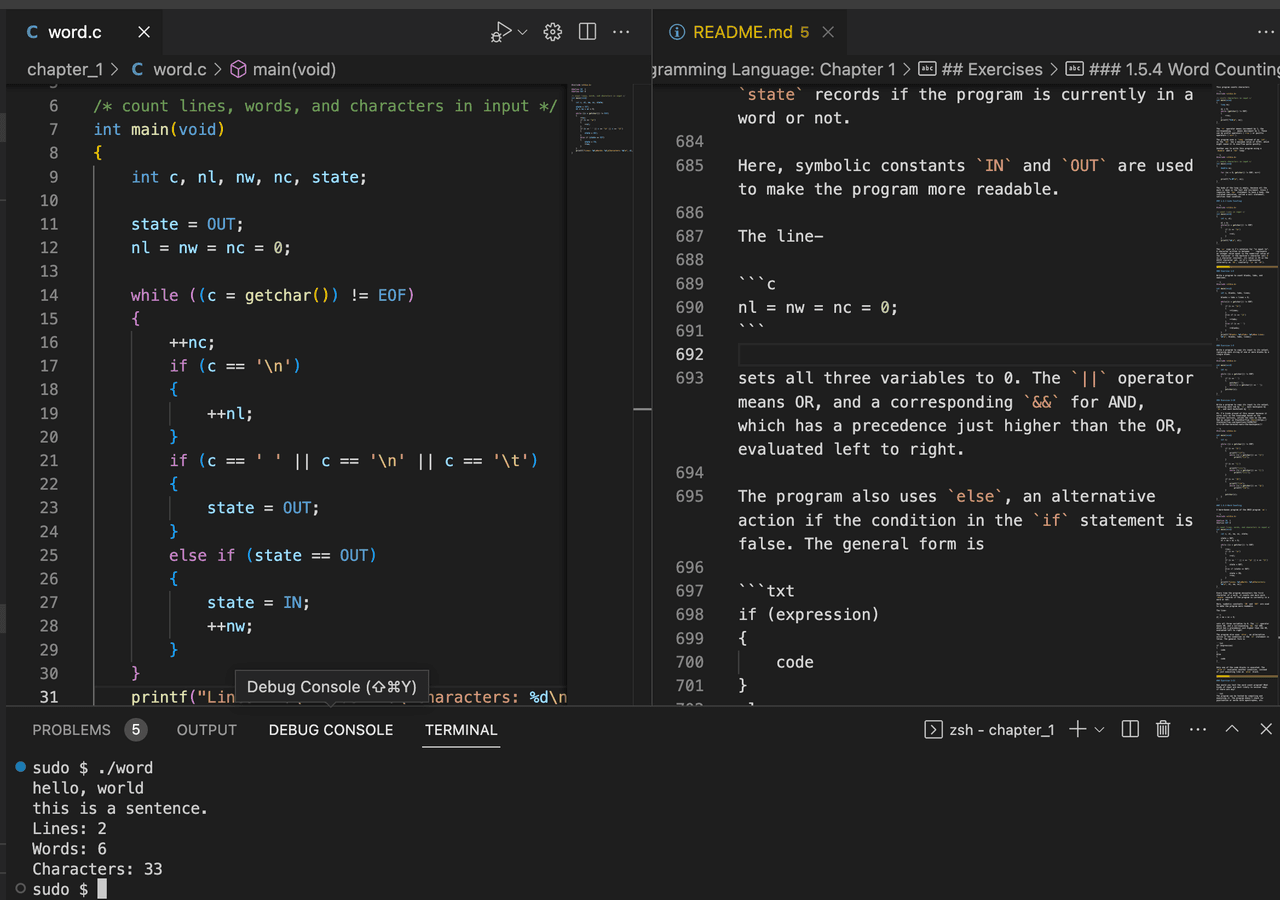
Task: Click the 'Characters: 33' terminal output
Action: click(97, 869)
